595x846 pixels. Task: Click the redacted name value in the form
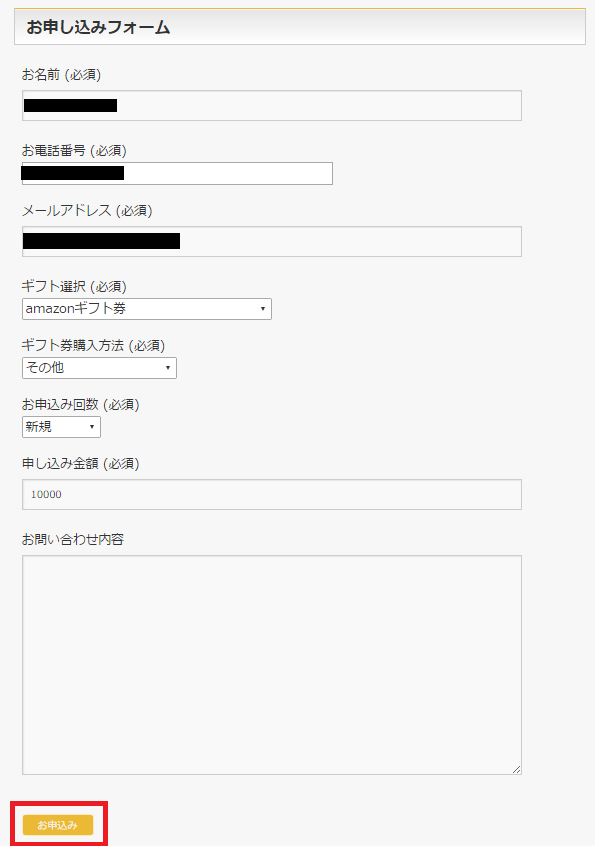[70, 105]
